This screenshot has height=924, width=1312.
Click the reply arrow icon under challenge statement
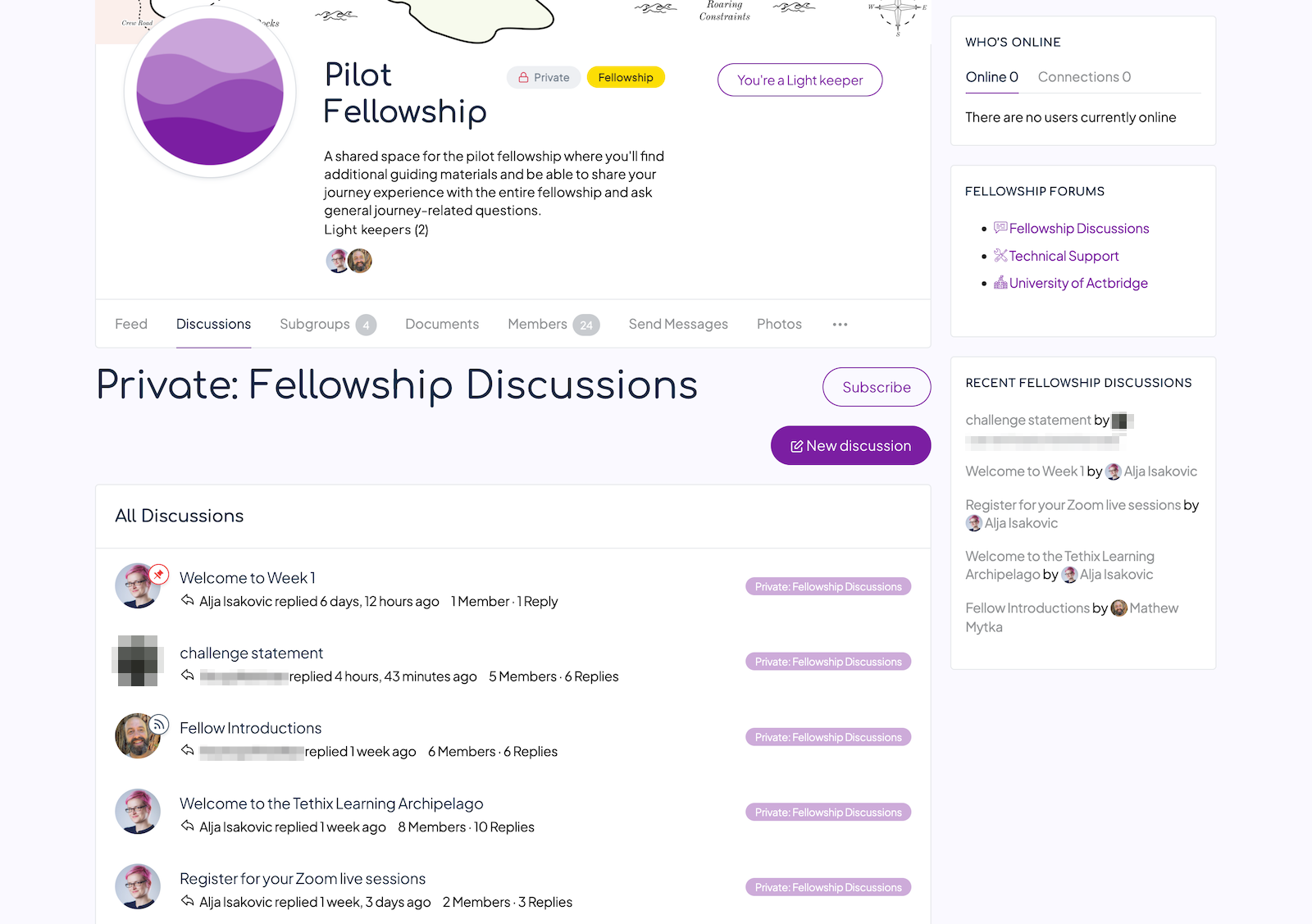tap(188, 676)
